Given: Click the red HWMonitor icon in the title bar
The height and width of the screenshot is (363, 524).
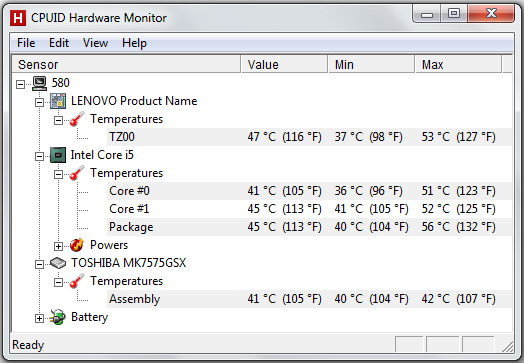Looking at the screenshot, I should [x=18, y=18].
